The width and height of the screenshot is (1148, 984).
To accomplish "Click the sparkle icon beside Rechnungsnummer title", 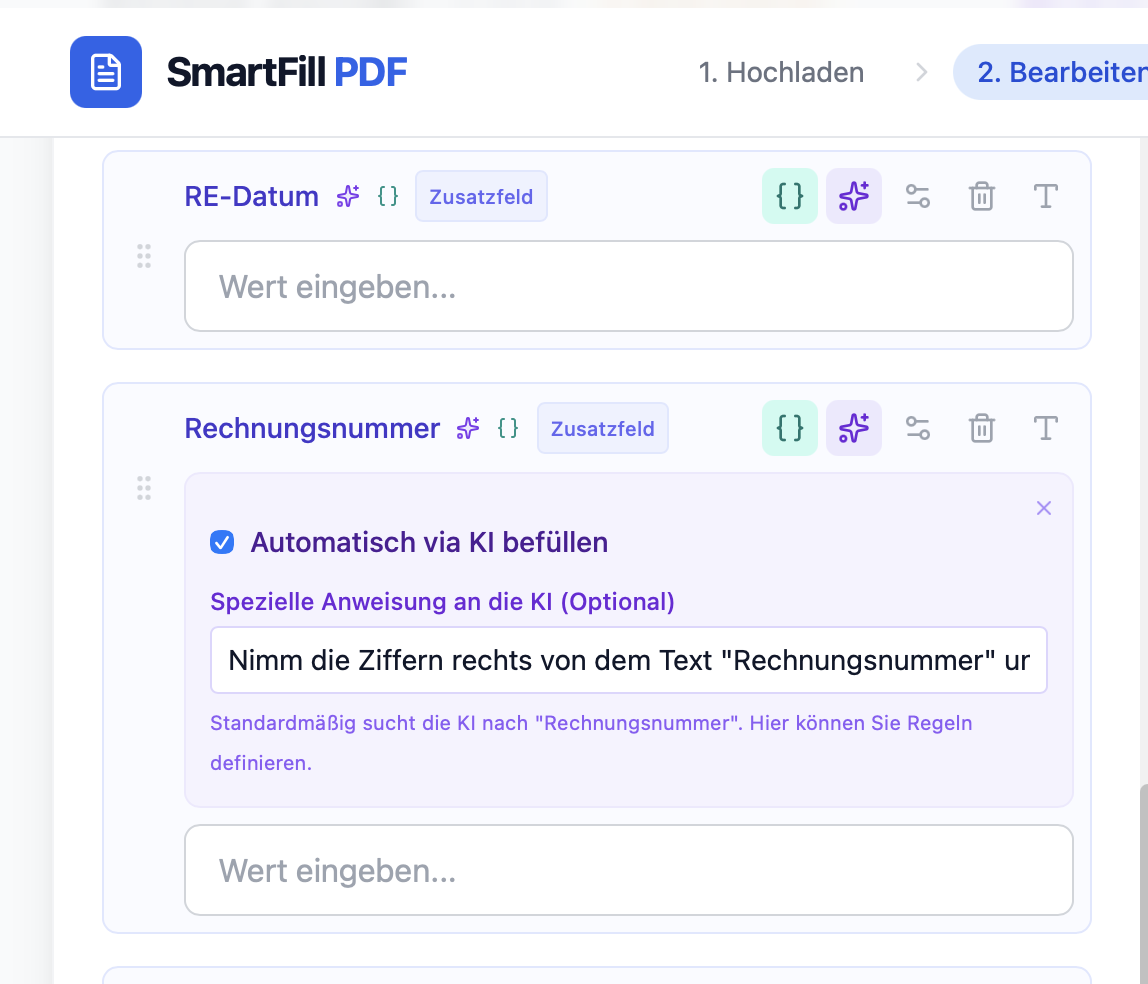I will tap(467, 428).
